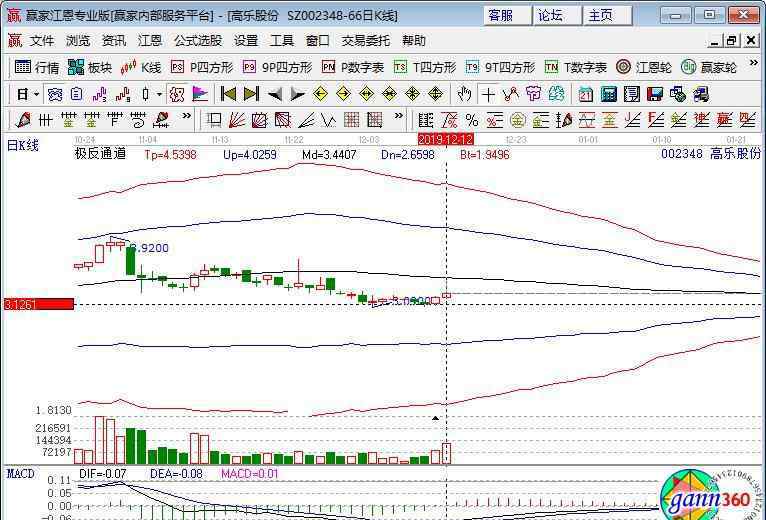Viewport: 766px width, 520px height.
Task: Select the hand pan tool
Action: [x=464, y=94]
